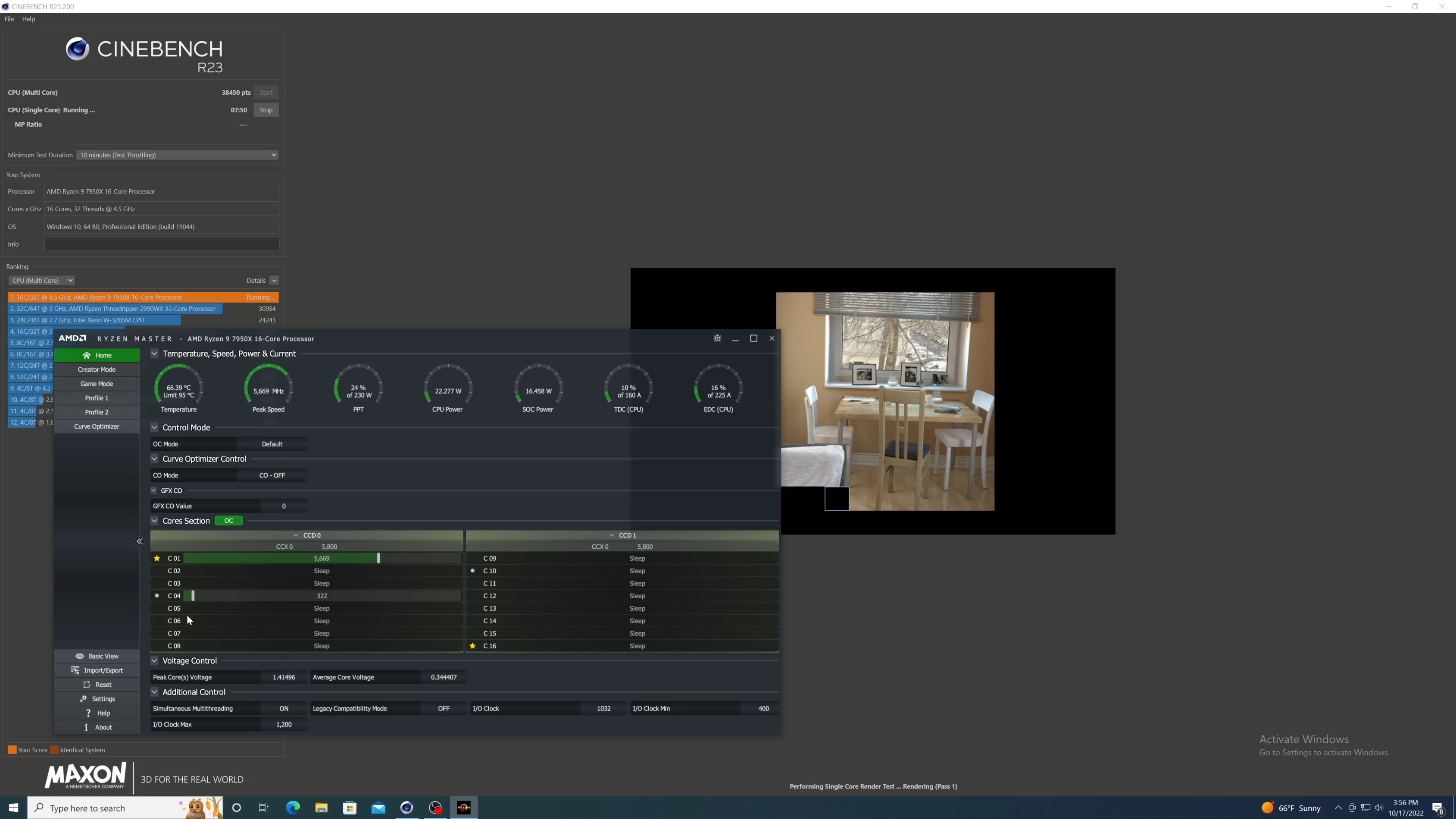Click the Basic View eye icon
Screen dimensions: 1456x819
[80, 656]
